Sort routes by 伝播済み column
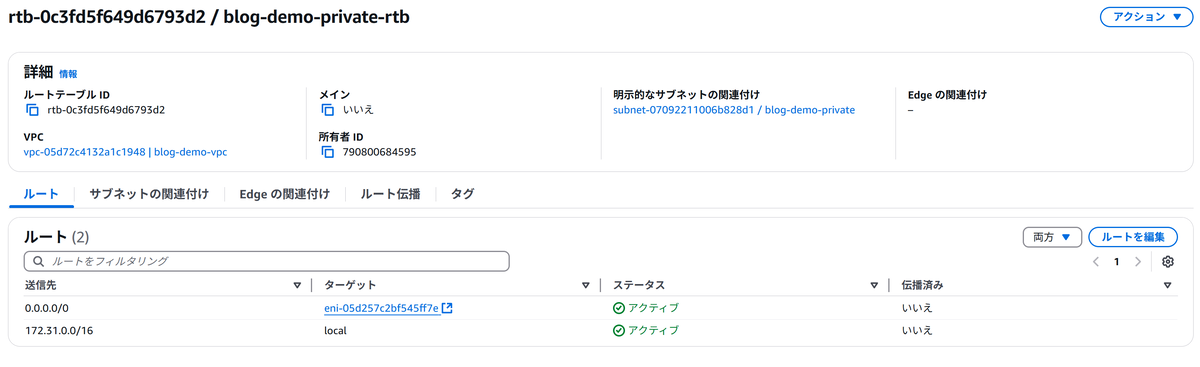1200x367 pixels. 1168,286
